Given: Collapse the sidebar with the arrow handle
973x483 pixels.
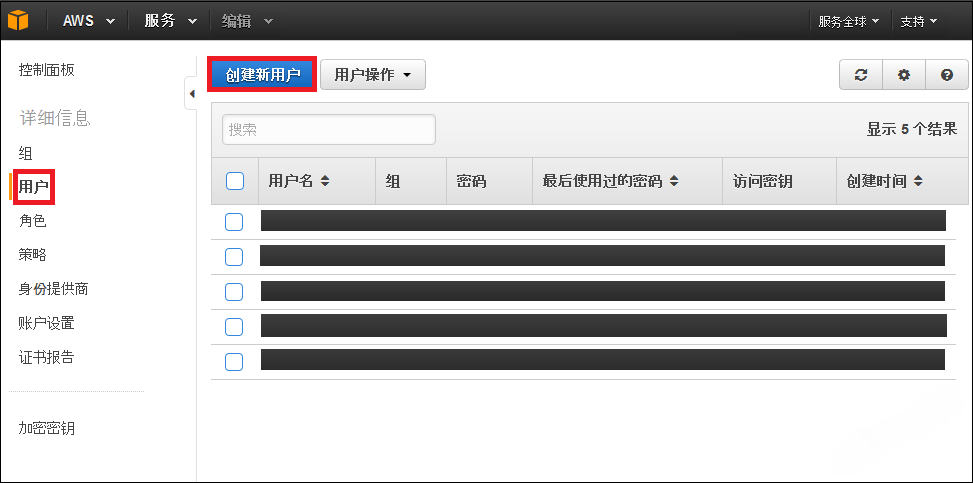Looking at the screenshot, I should [x=191, y=94].
